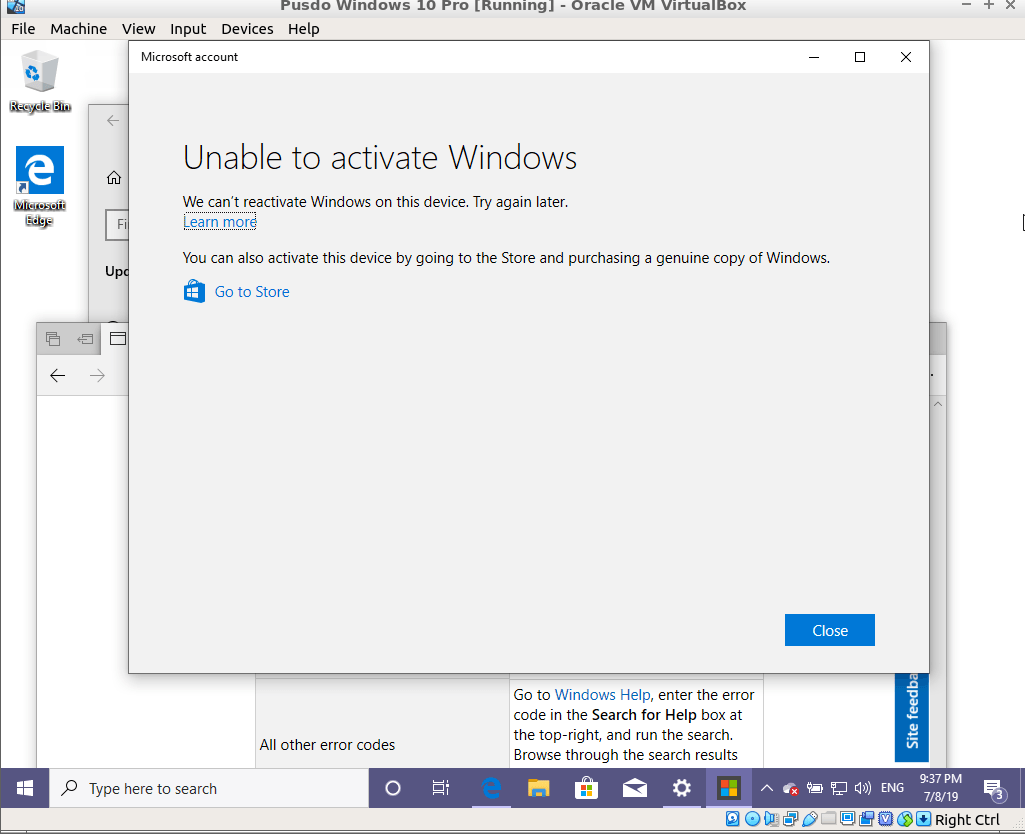Click the Close button in activation dialog
The height and width of the screenshot is (834, 1025).
829,630
